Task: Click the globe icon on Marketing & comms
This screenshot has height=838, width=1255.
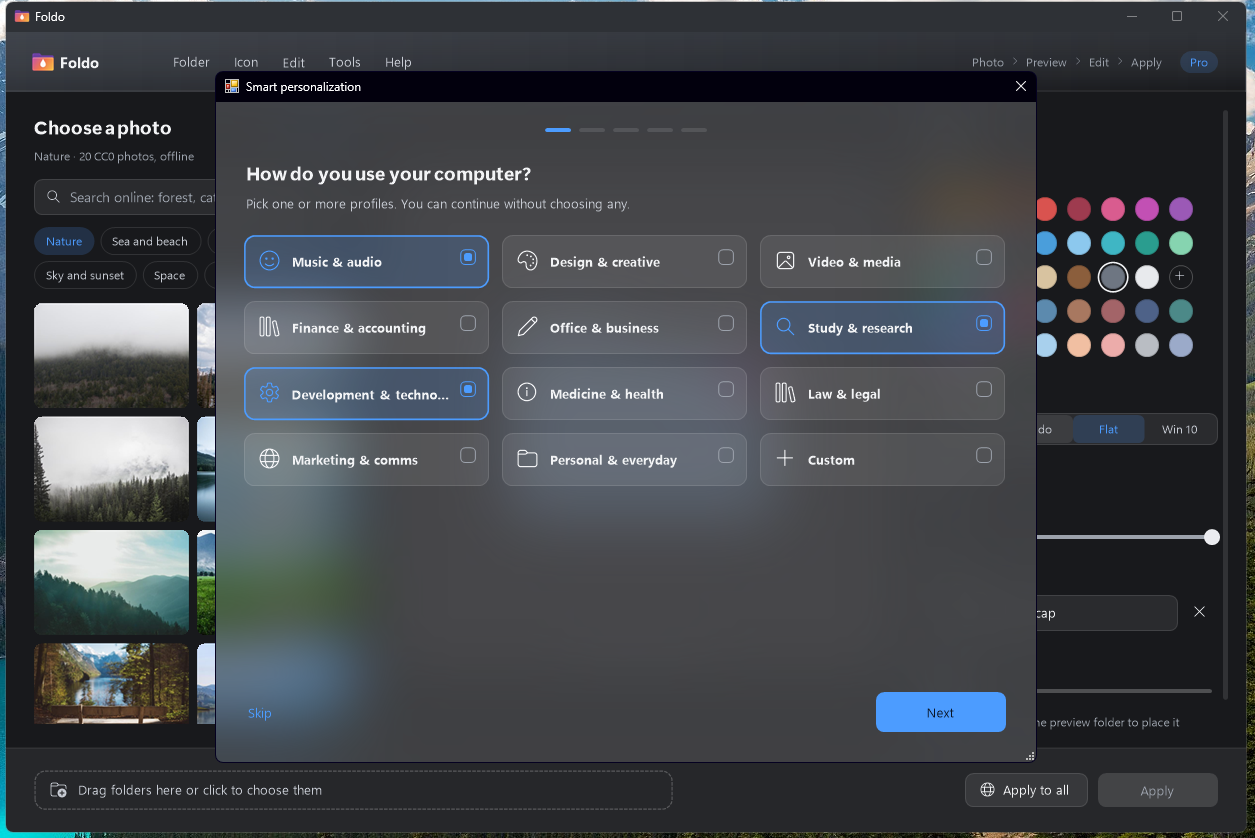Action: [269, 459]
